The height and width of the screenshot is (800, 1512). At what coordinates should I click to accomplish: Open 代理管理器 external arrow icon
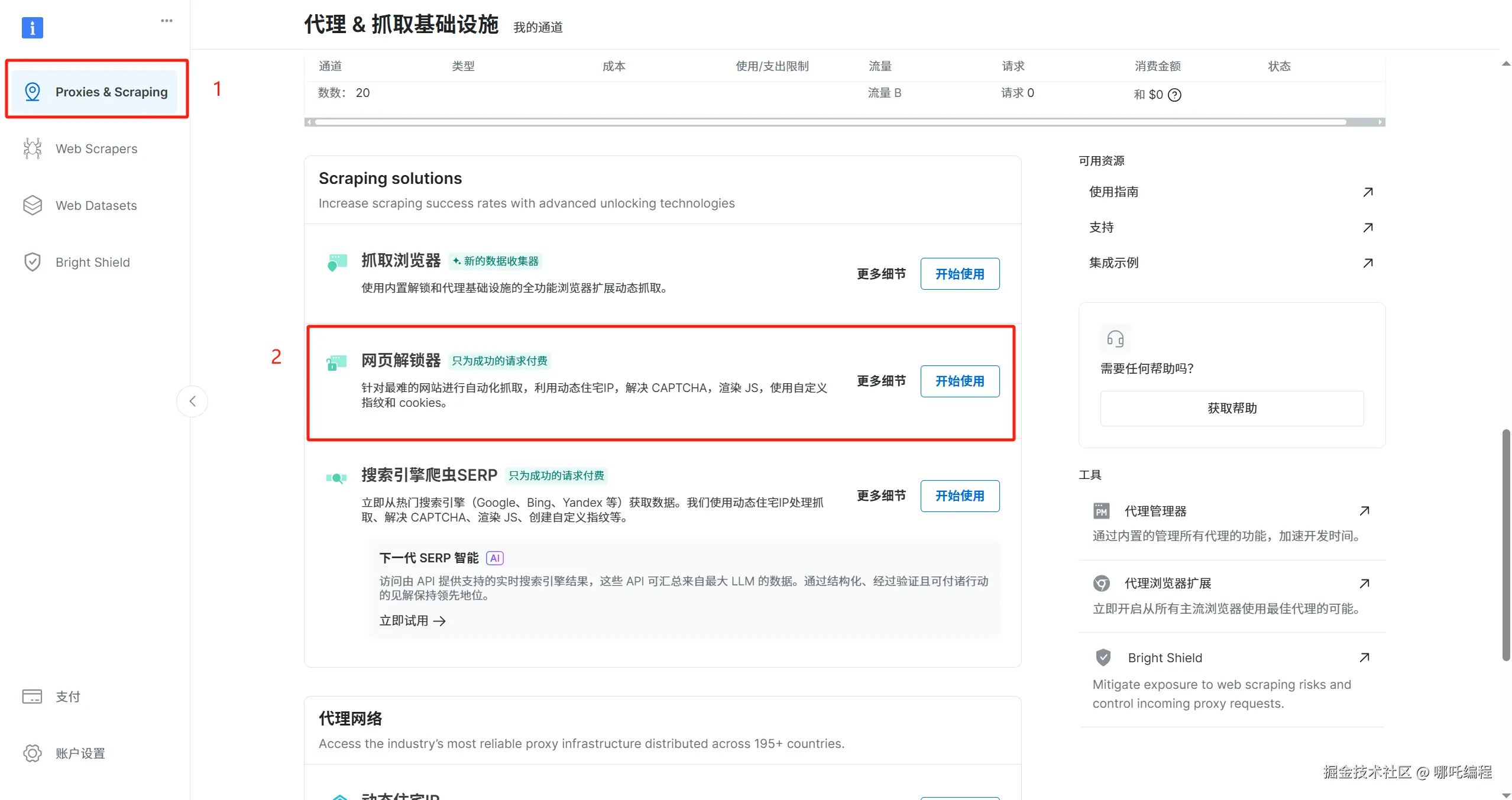pyautogui.click(x=1364, y=510)
